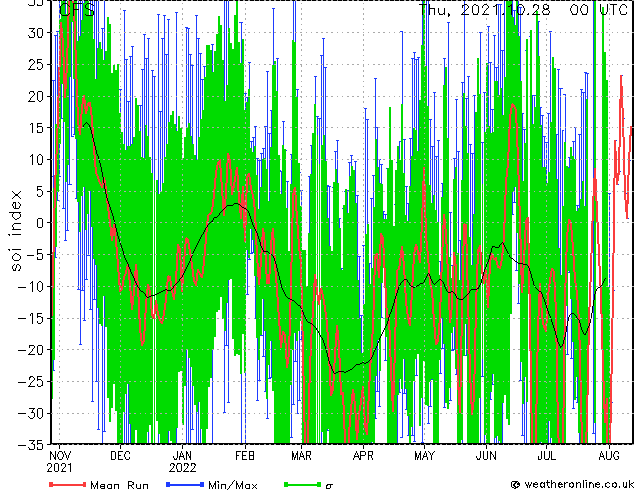
Task: Click the red Mean Run legend swatch
Action: point(68,484)
